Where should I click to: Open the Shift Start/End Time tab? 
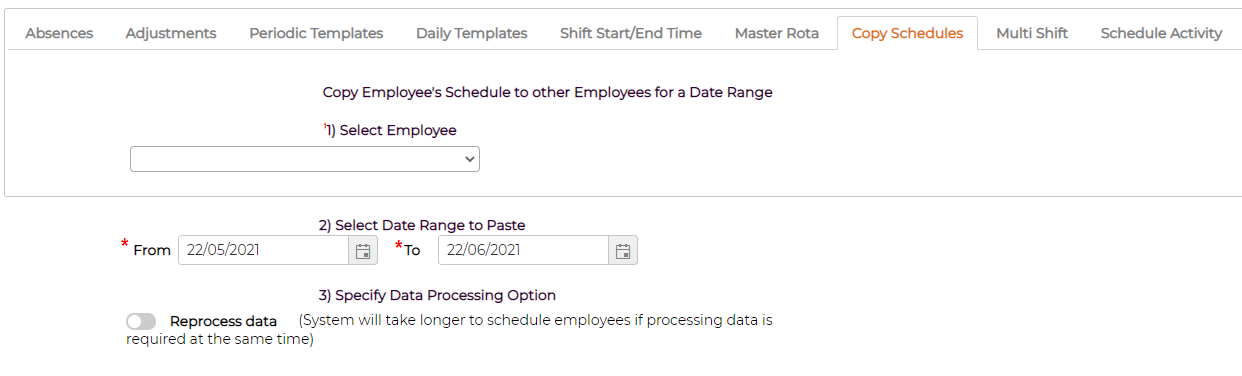pos(631,33)
